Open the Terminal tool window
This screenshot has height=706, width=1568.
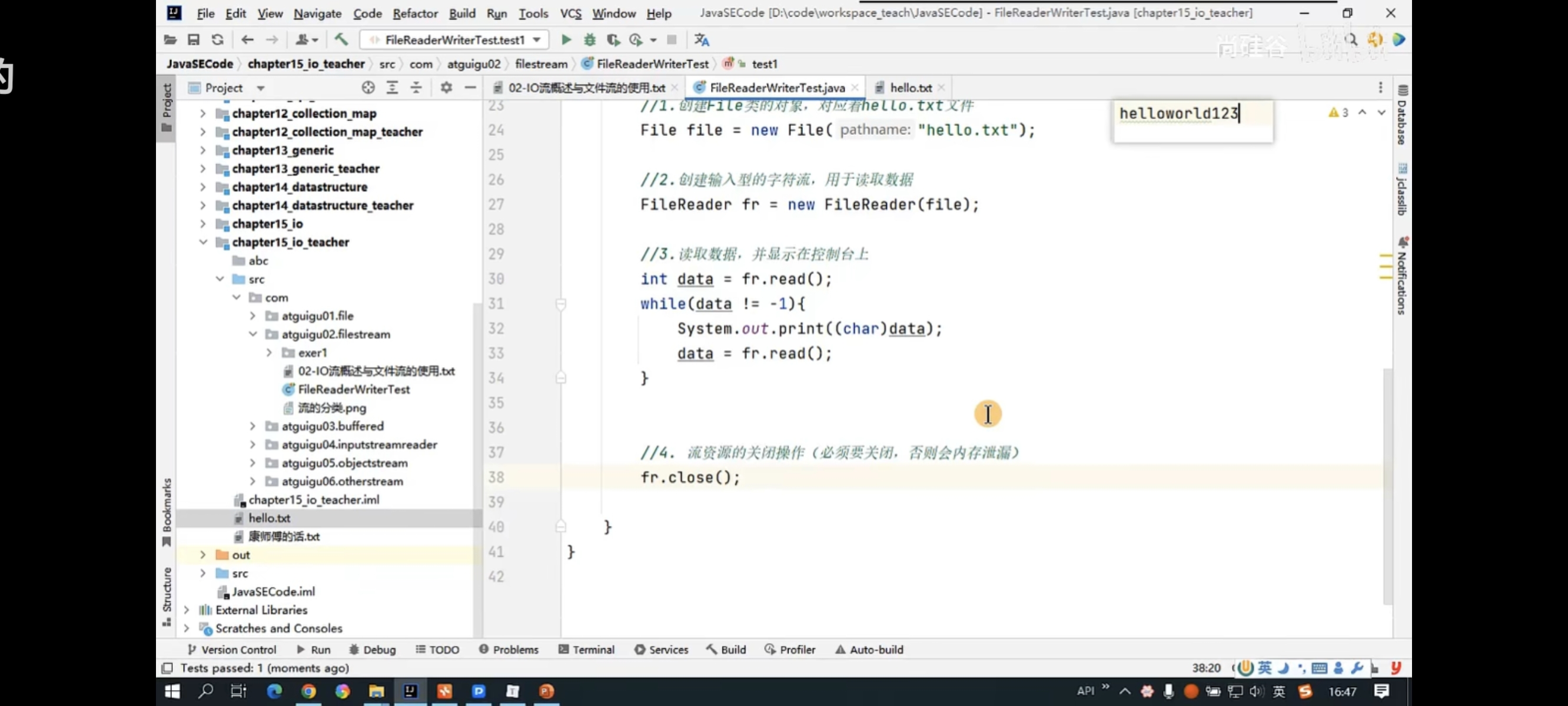586,650
